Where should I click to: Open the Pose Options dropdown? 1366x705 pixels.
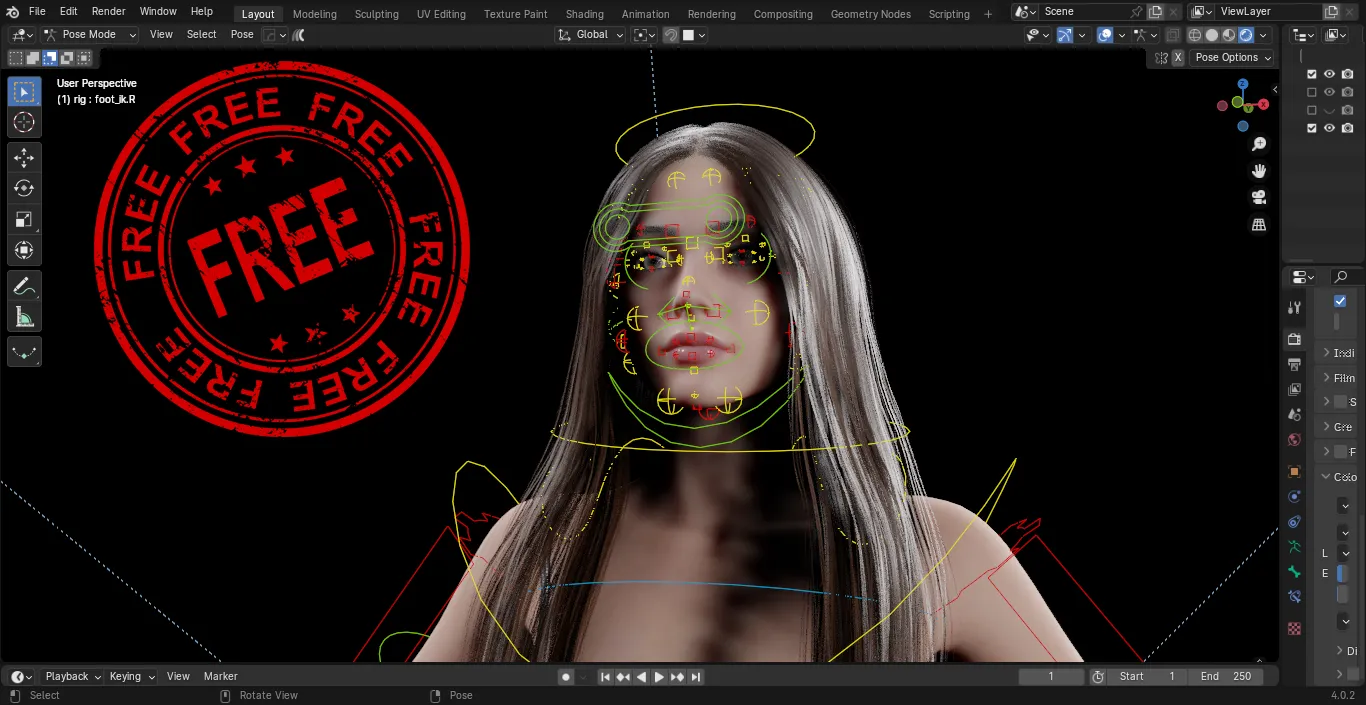coord(1233,57)
